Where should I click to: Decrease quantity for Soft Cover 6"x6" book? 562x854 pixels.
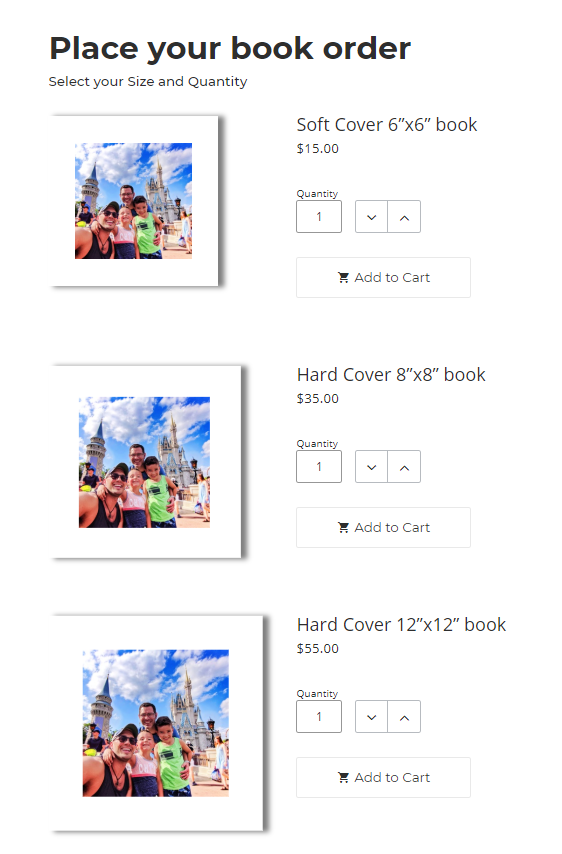pos(371,217)
